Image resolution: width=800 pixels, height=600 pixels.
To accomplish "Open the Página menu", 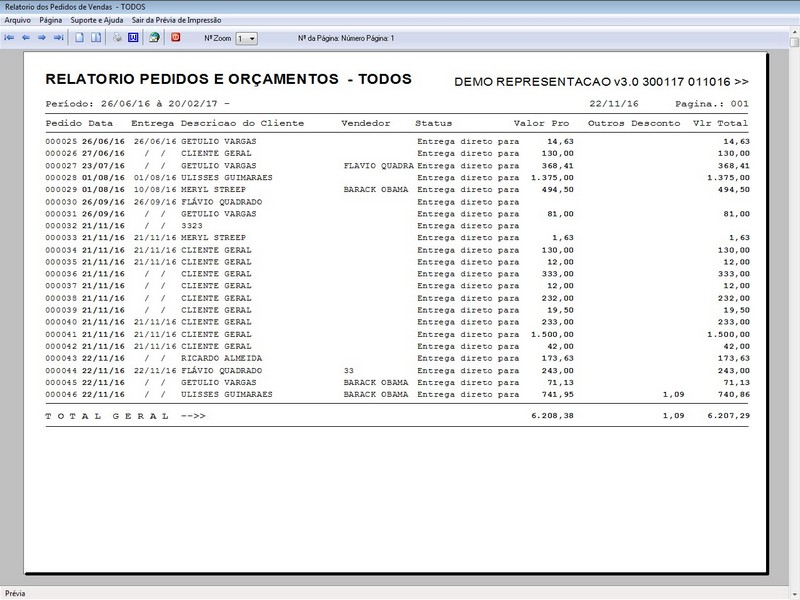I will point(51,20).
